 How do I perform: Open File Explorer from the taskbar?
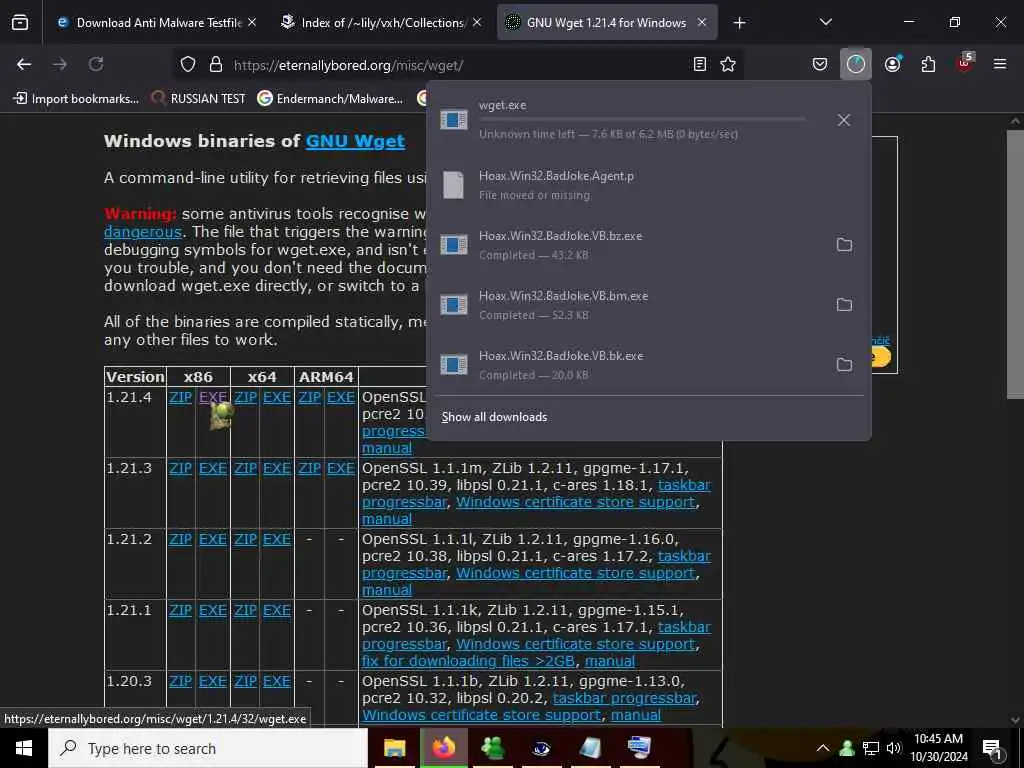point(394,748)
